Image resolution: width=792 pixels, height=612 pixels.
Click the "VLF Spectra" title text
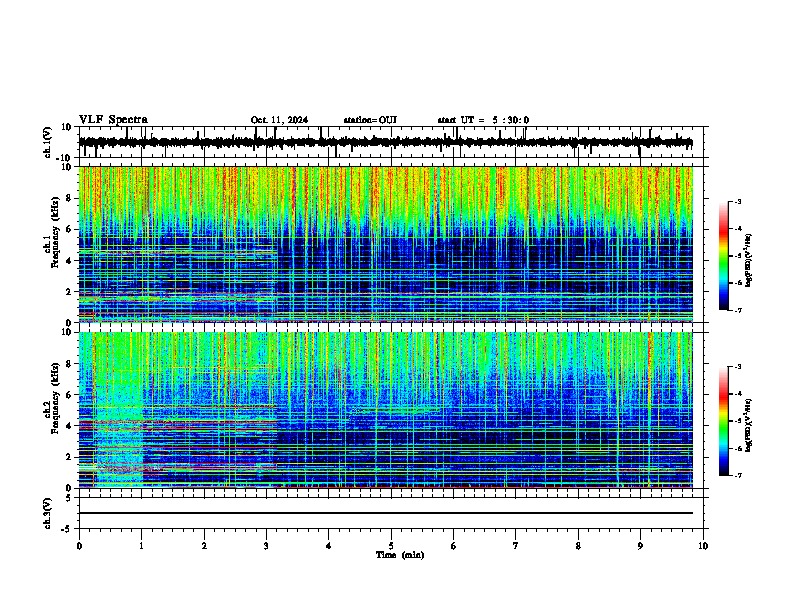tap(113, 120)
